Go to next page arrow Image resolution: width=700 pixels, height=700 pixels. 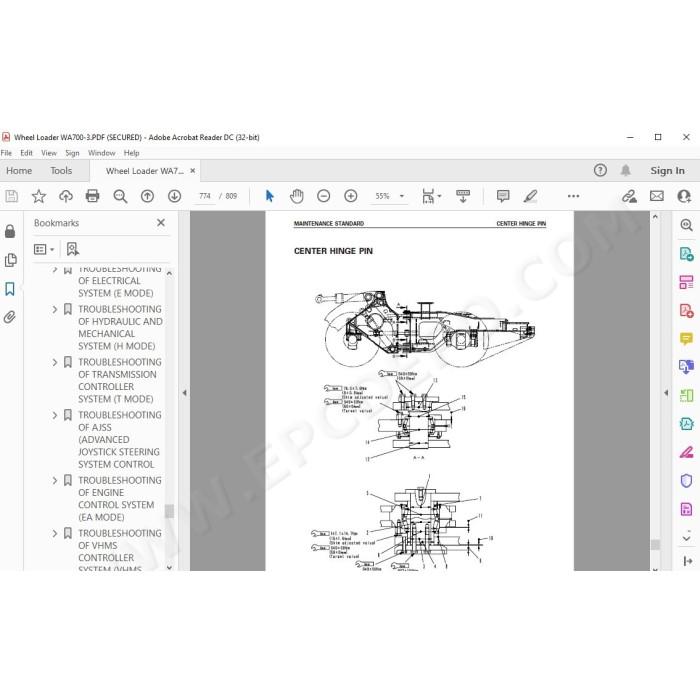(175, 196)
